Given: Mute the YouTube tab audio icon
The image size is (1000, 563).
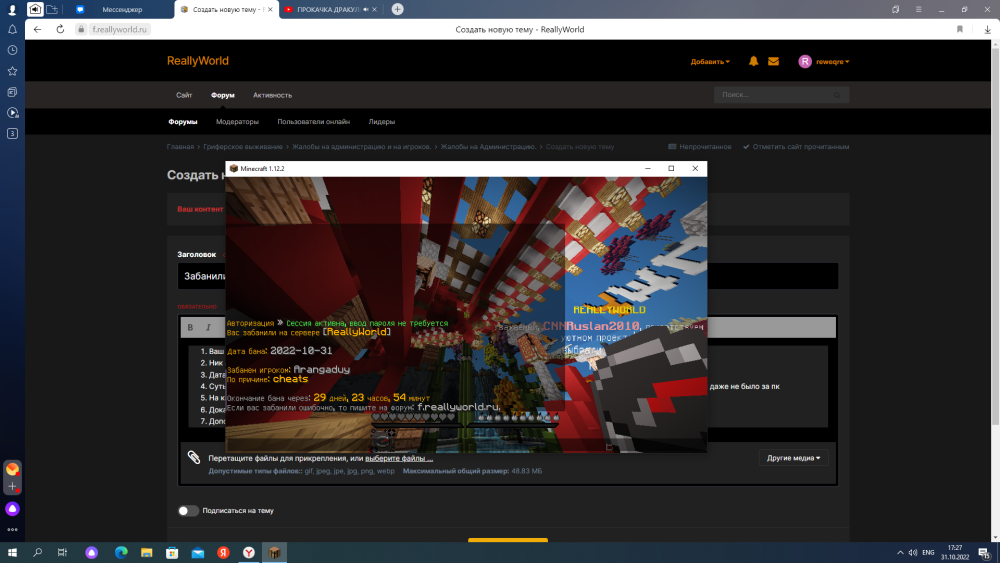Looking at the screenshot, I should pos(365,10).
